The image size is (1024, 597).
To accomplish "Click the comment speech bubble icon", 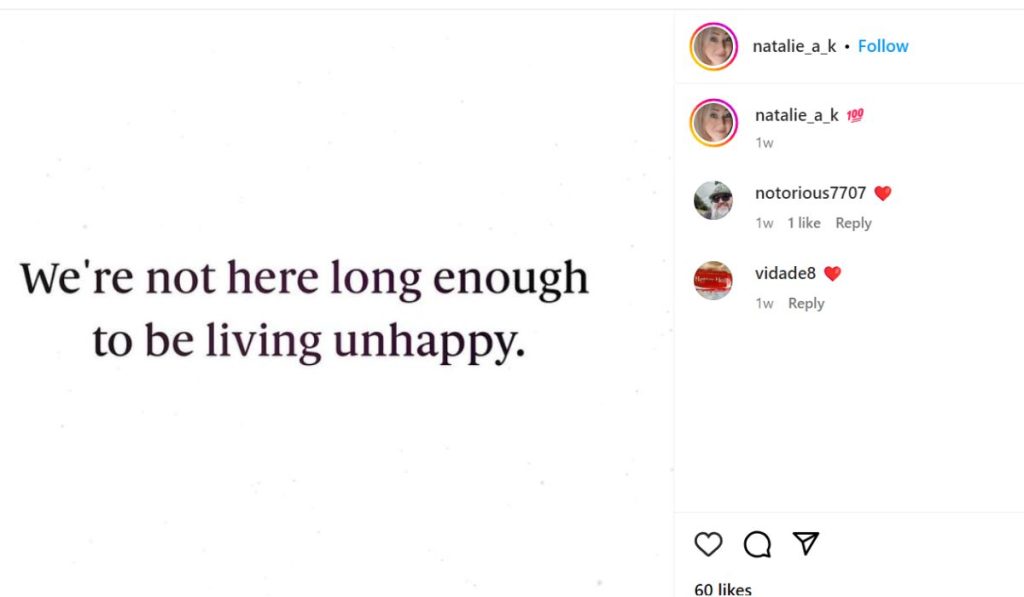I will [x=757, y=544].
